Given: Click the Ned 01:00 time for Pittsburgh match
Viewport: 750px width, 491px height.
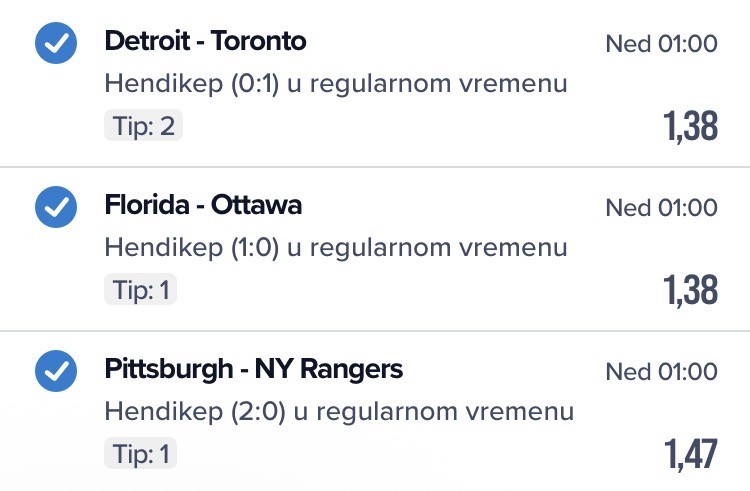Looking at the screenshot, I should pyautogui.click(x=661, y=372).
